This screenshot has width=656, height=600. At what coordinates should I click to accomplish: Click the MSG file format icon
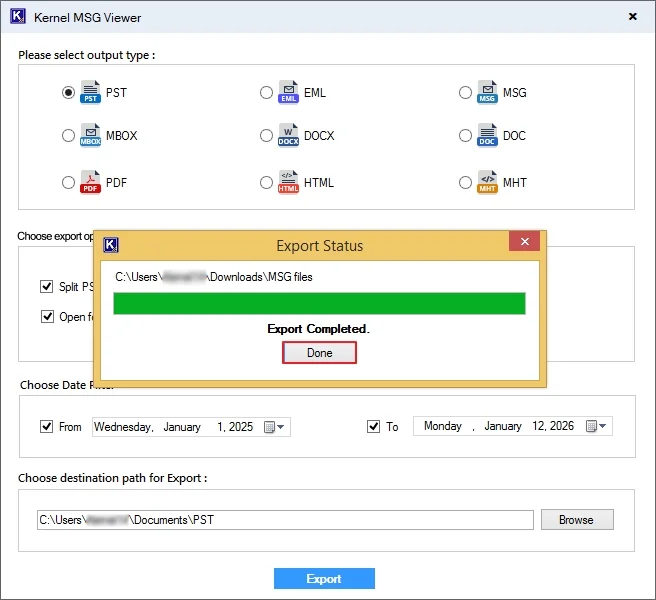(488, 93)
